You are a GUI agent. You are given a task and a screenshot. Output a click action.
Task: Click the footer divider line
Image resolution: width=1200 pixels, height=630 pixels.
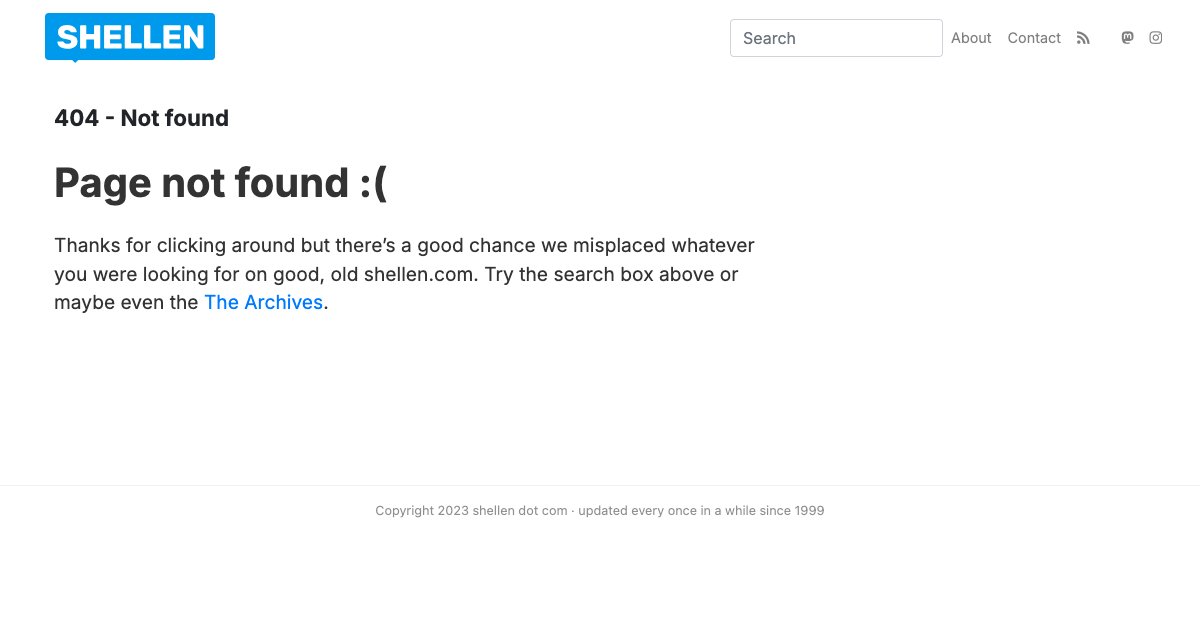coord(600,485)
